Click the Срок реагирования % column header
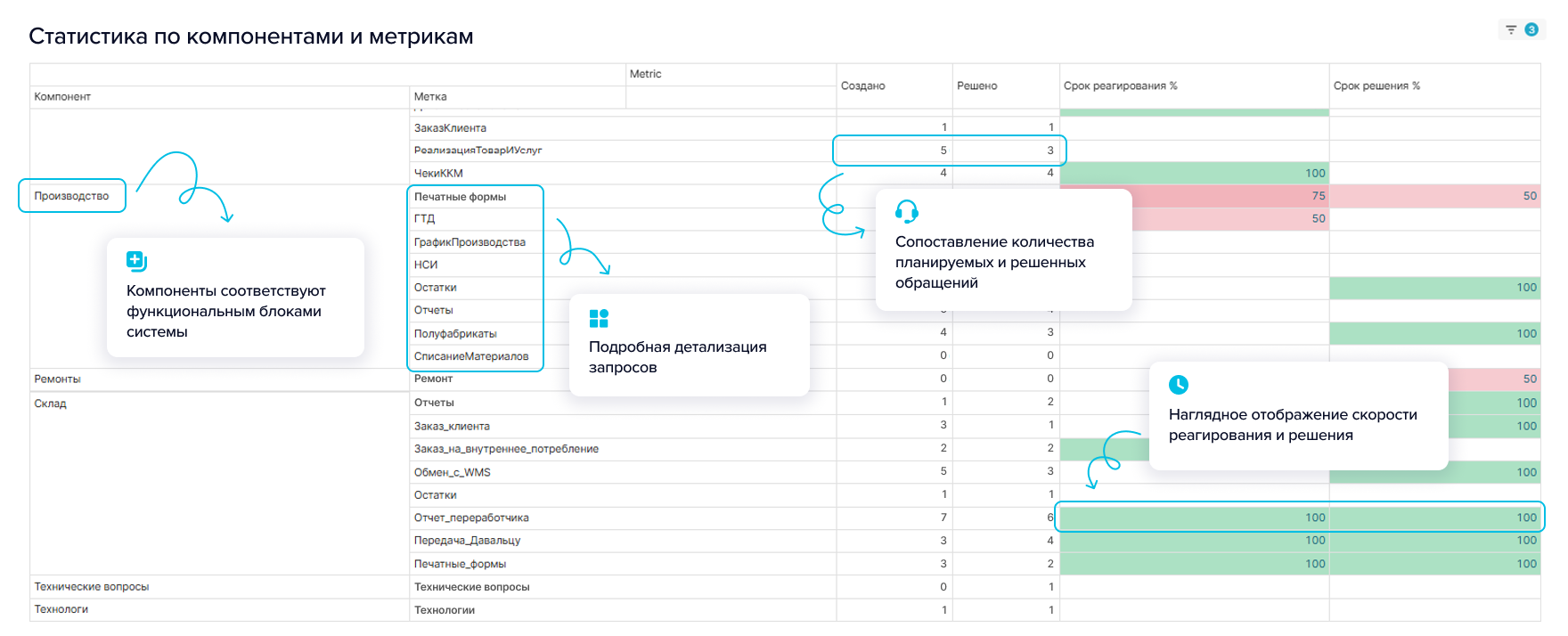Screen dimensions: 1568x636 click(x=1120, y=86)
